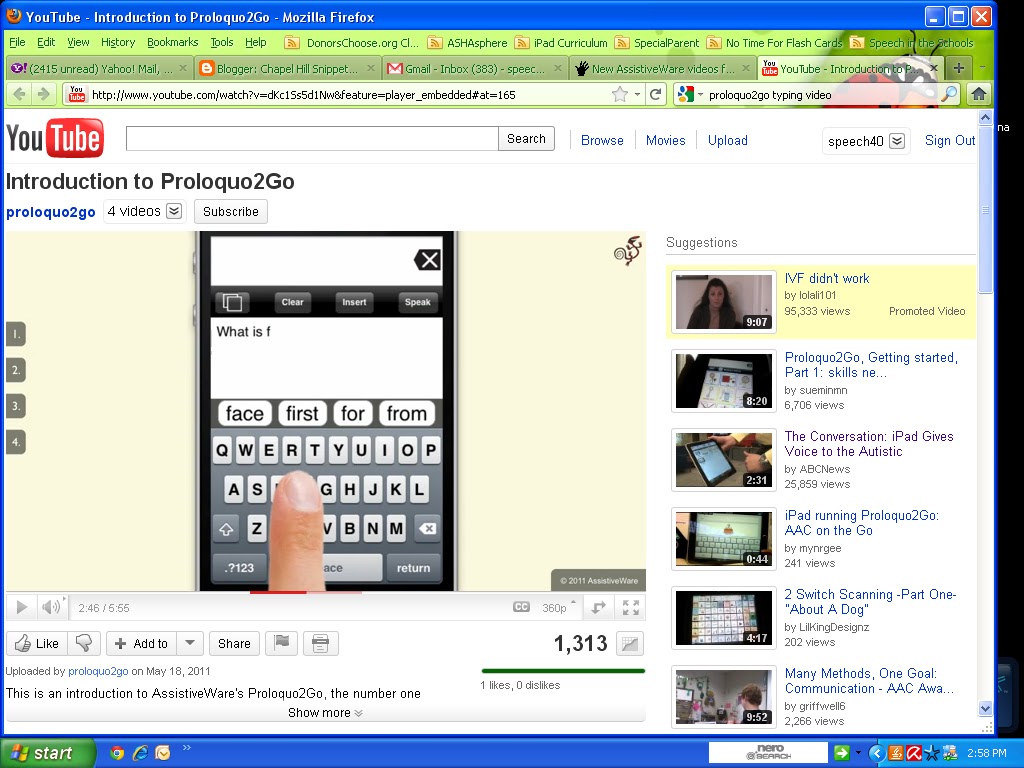Open the Add to dropdown arrow
This screenshot has width=1024, height=768.
point(190,643)
